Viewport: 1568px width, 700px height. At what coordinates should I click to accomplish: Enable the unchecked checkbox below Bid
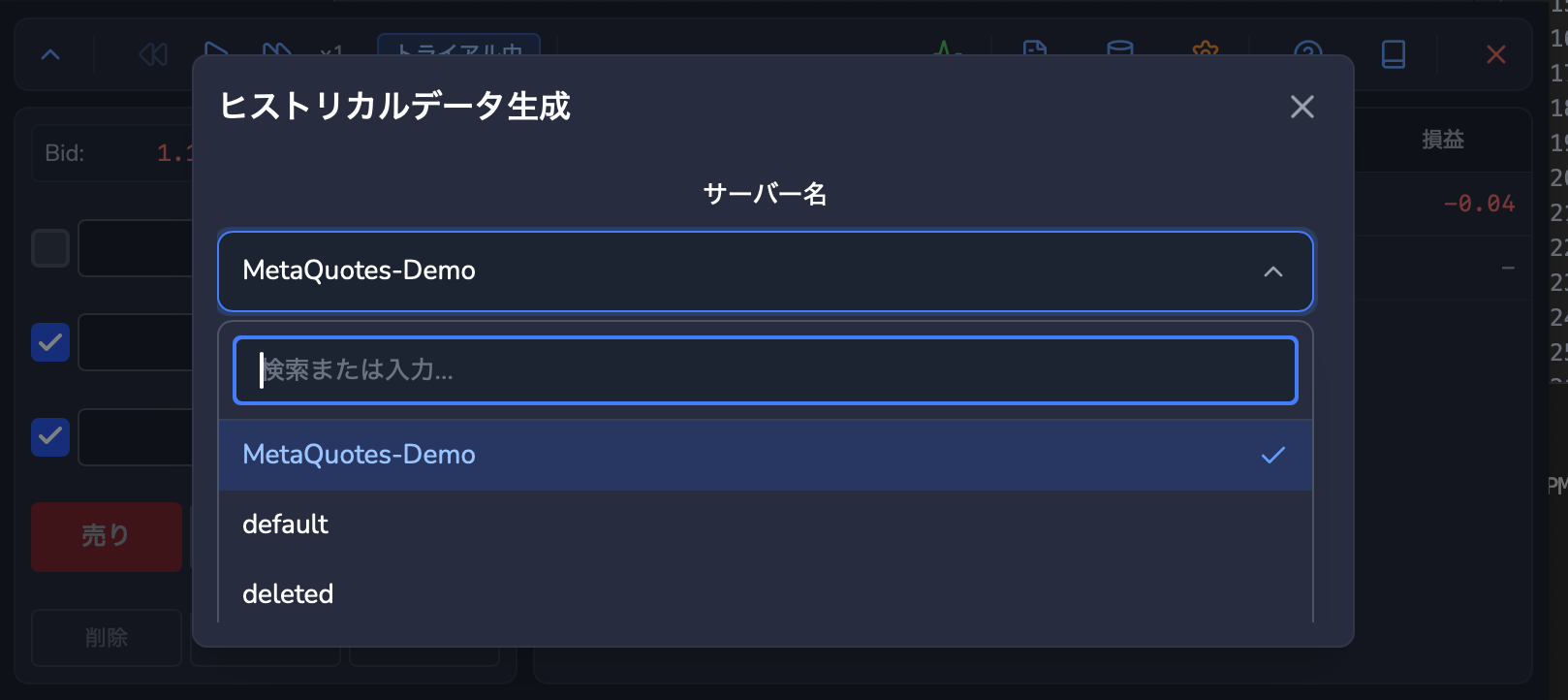point(50,248)
